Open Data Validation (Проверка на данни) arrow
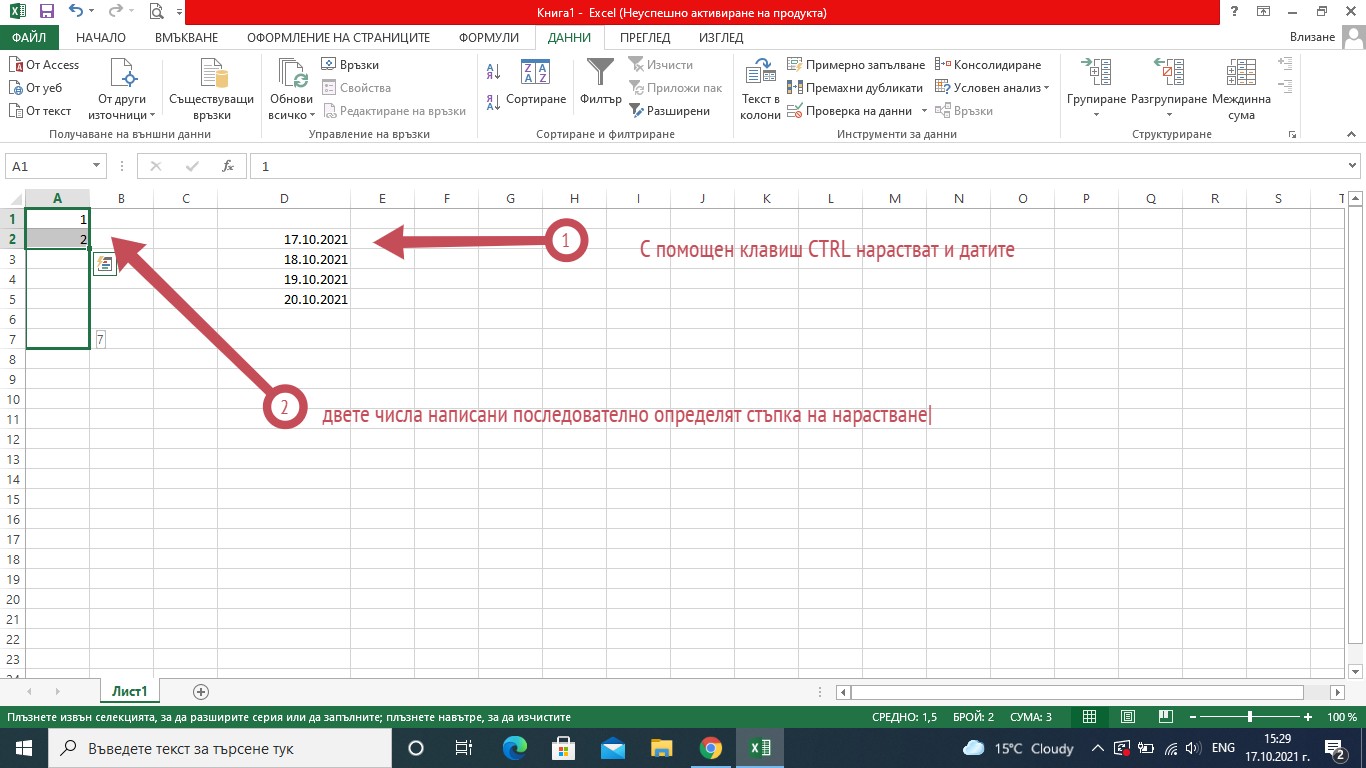 (924, 111)
